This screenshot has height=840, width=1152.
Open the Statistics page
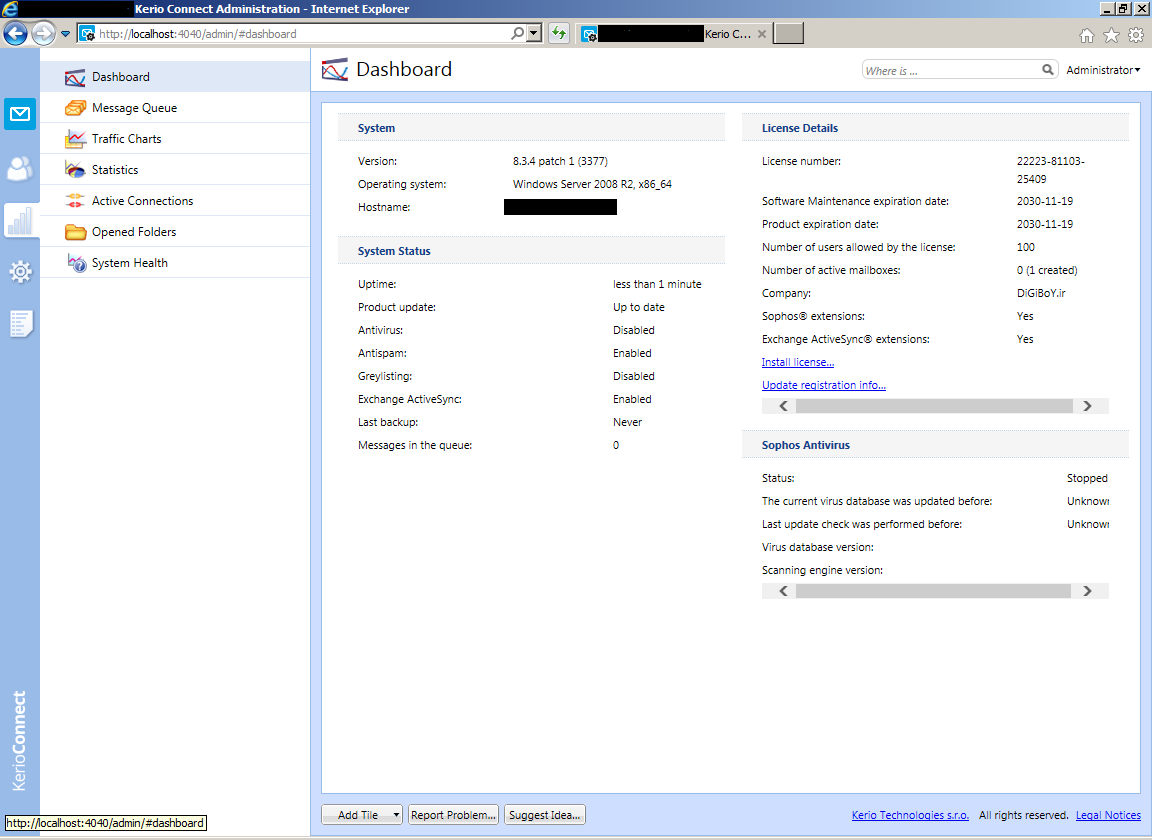pos(175,170)
